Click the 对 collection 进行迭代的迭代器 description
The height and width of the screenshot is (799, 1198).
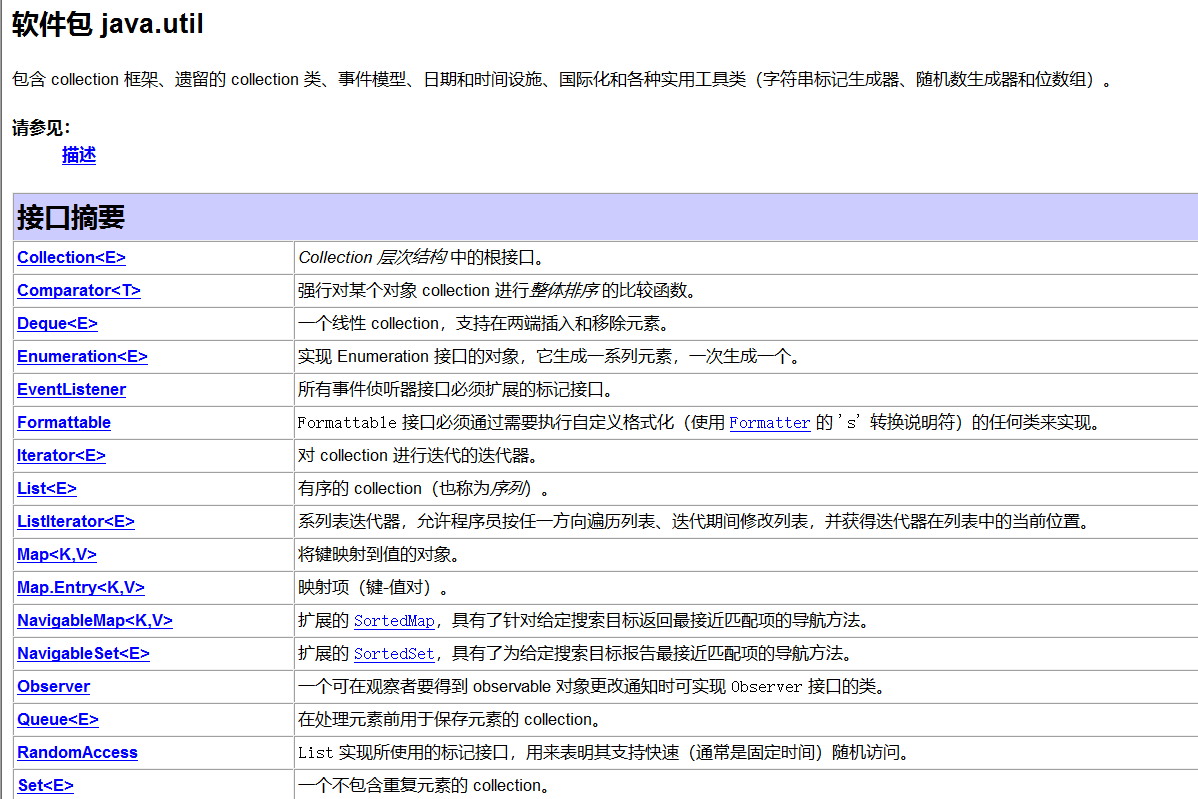tap(418, 455)
